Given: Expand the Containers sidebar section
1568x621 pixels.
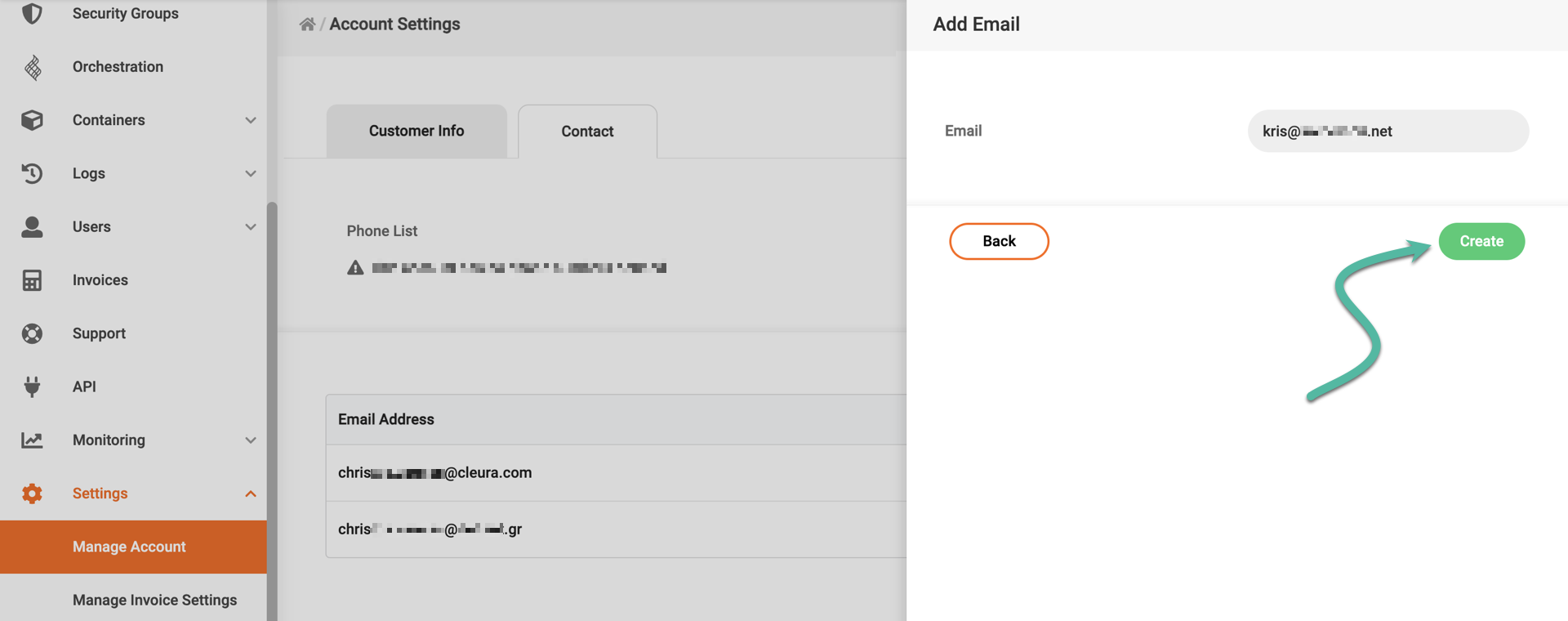Looking at the screenshot, I should 250,119.
